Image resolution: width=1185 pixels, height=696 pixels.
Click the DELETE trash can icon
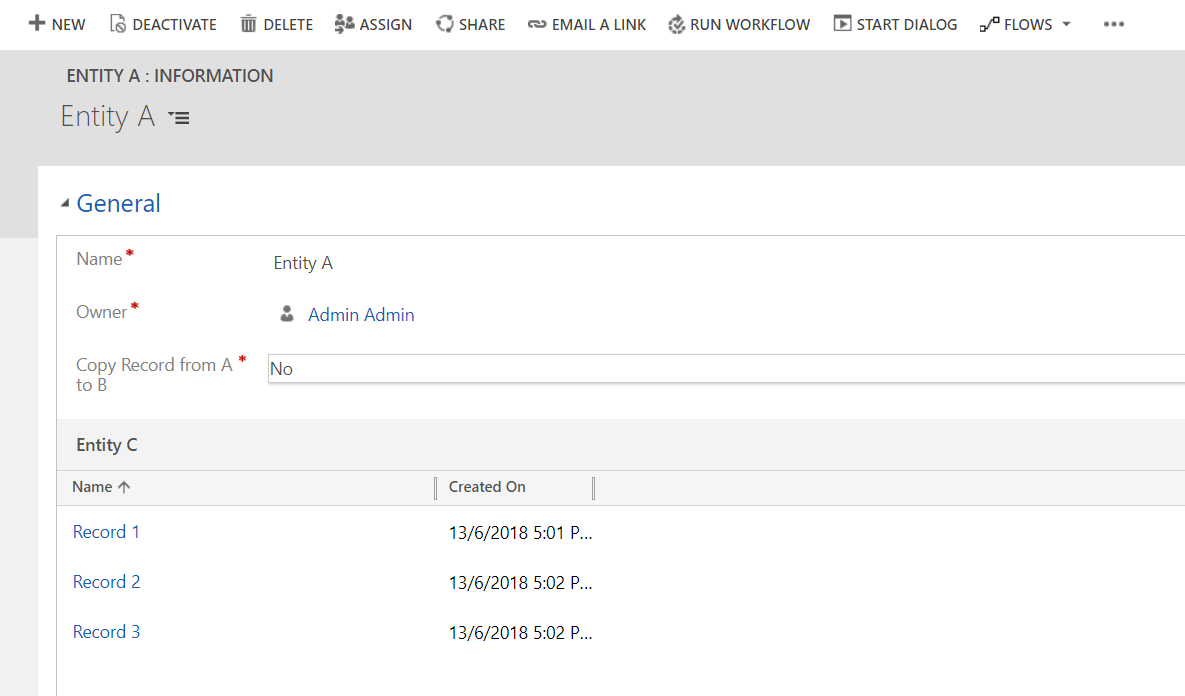tap(247, 23)
